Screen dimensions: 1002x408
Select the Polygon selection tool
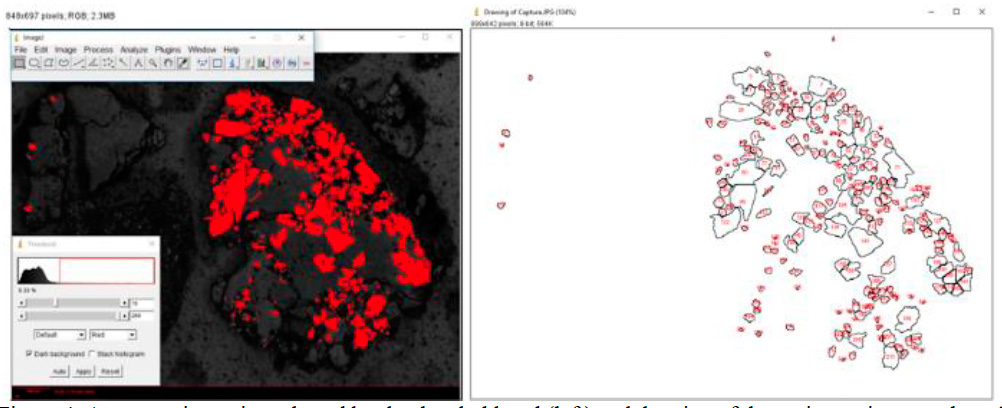coord(49,62)
